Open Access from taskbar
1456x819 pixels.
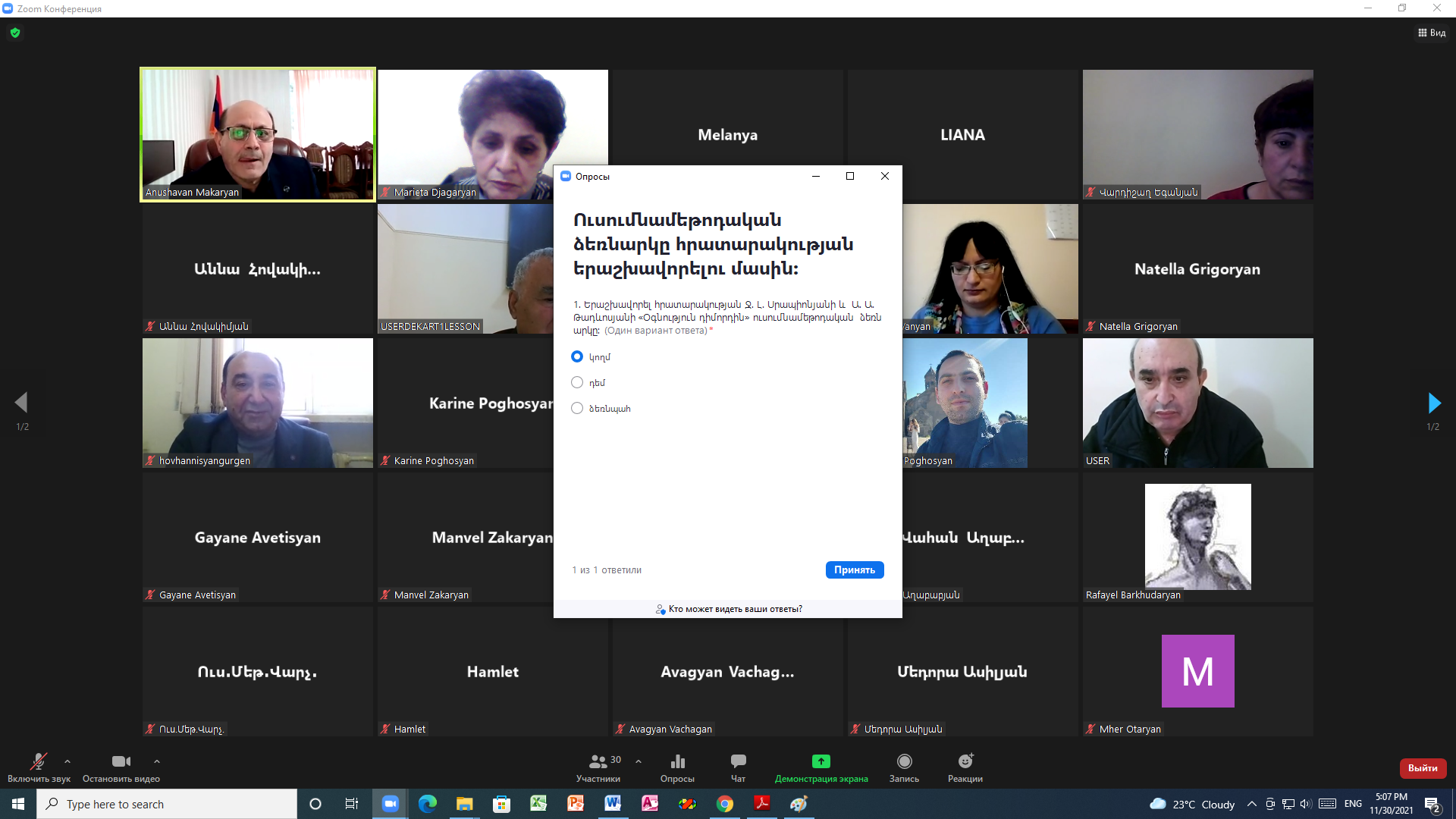click(x=650, y=804)
